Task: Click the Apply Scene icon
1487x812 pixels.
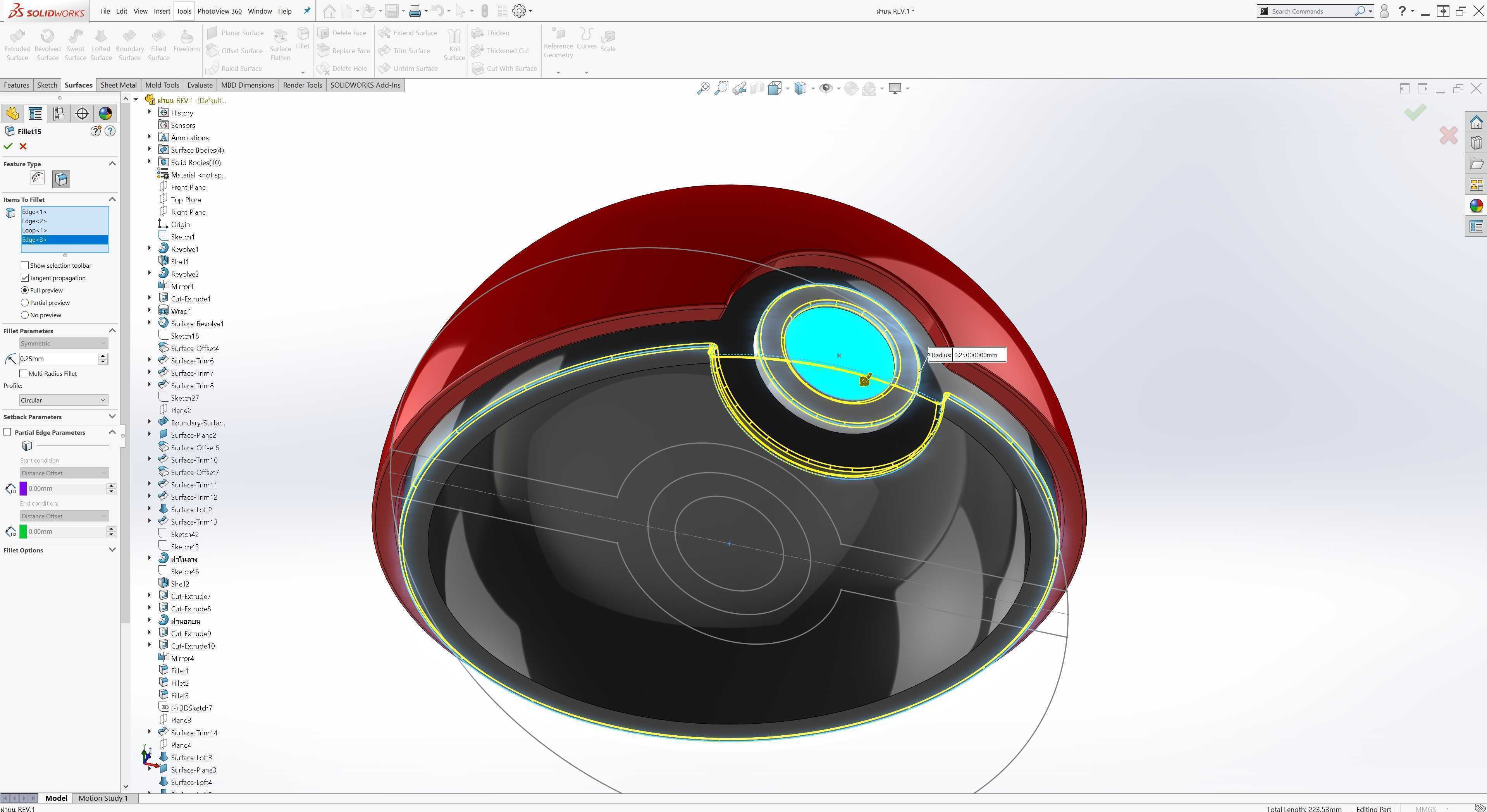Action: point(869,88)
